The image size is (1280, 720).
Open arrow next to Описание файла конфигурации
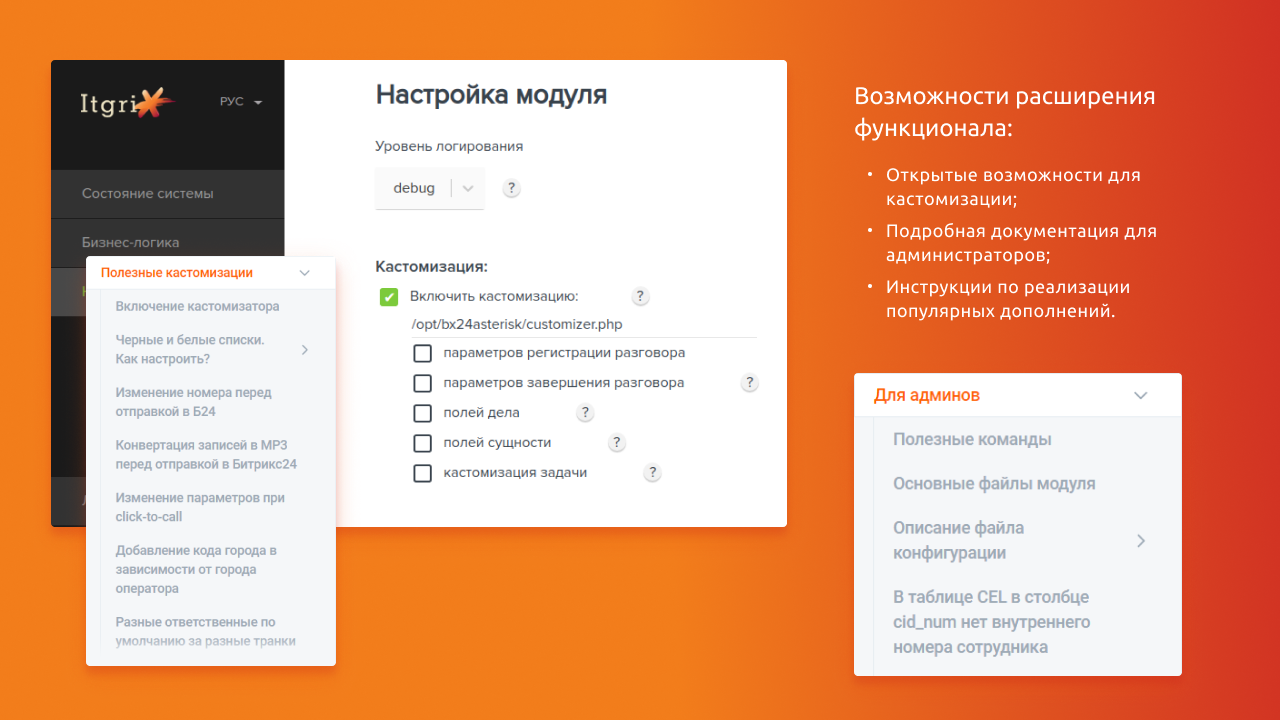pos(1141,540)
